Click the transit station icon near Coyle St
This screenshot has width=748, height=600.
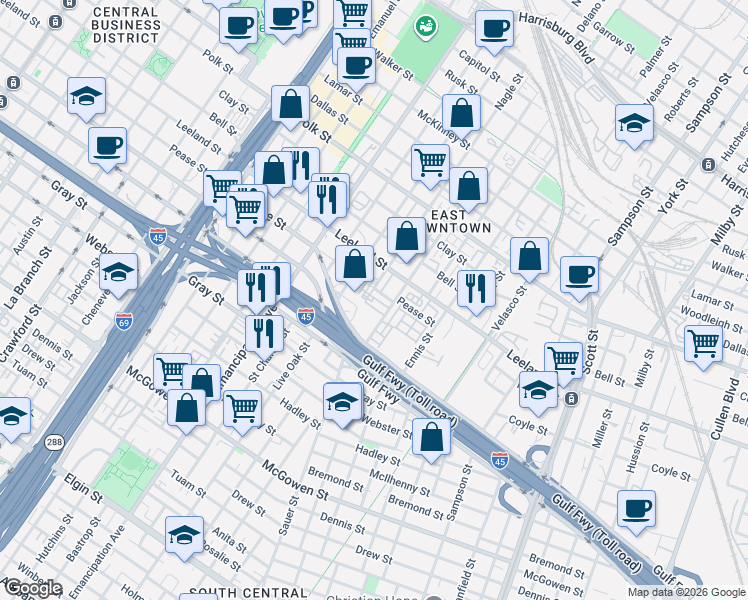click(571, 398)
